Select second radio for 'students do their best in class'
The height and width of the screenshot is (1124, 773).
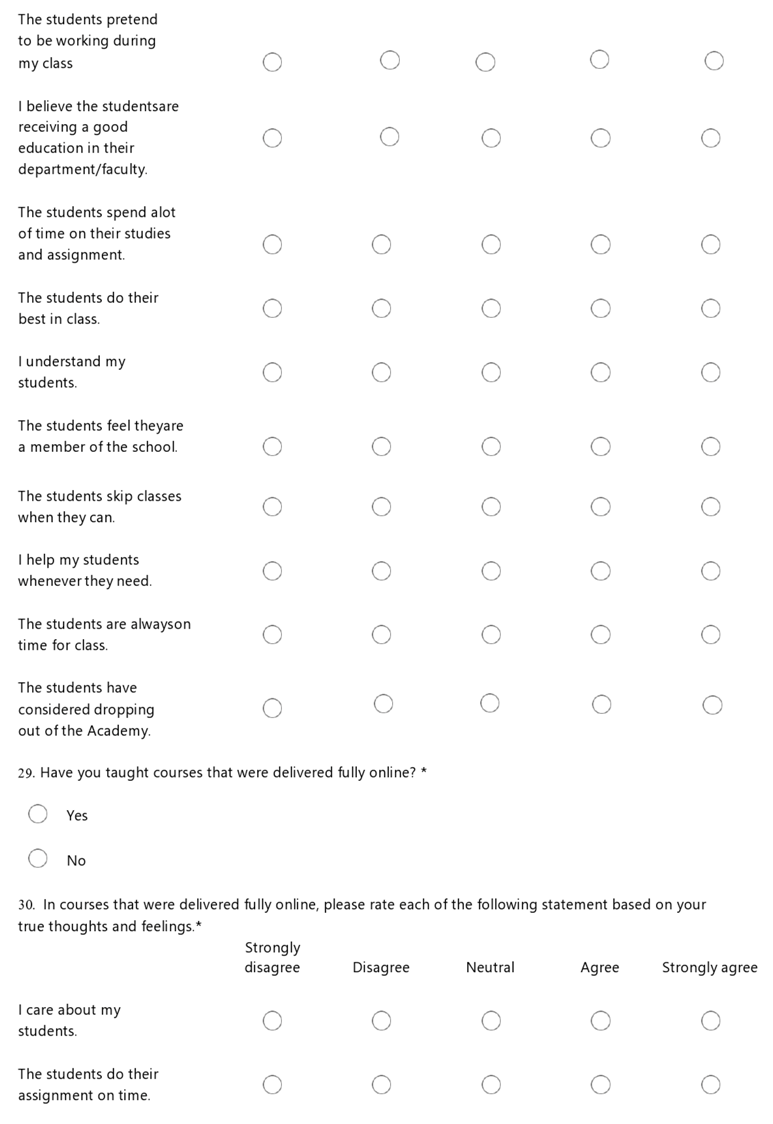pyautogui.click(x=381, y=308)
